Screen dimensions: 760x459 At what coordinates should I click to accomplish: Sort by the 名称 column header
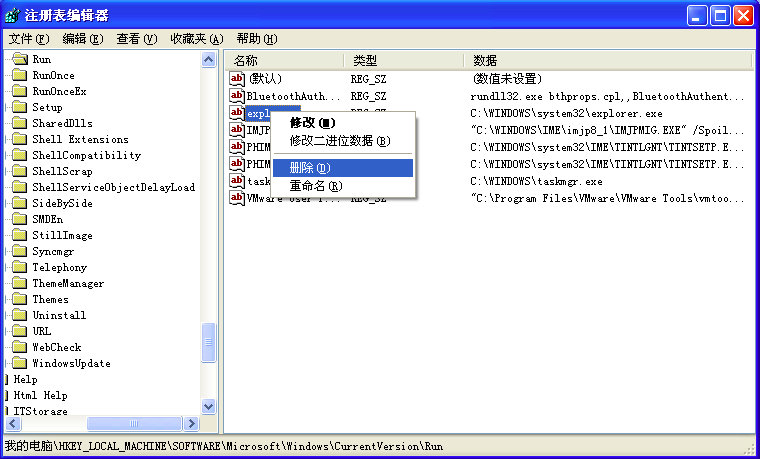285,61
